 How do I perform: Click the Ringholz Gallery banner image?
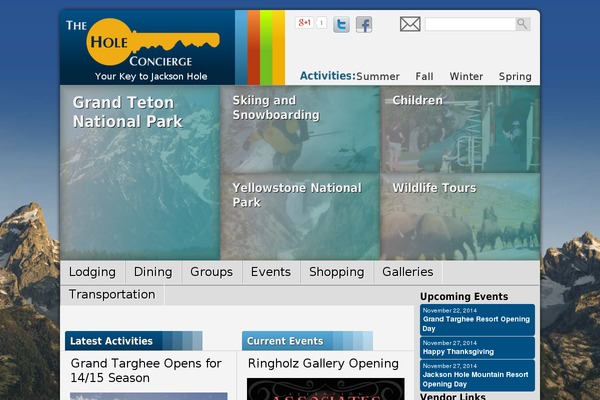(x=326, y=389)
